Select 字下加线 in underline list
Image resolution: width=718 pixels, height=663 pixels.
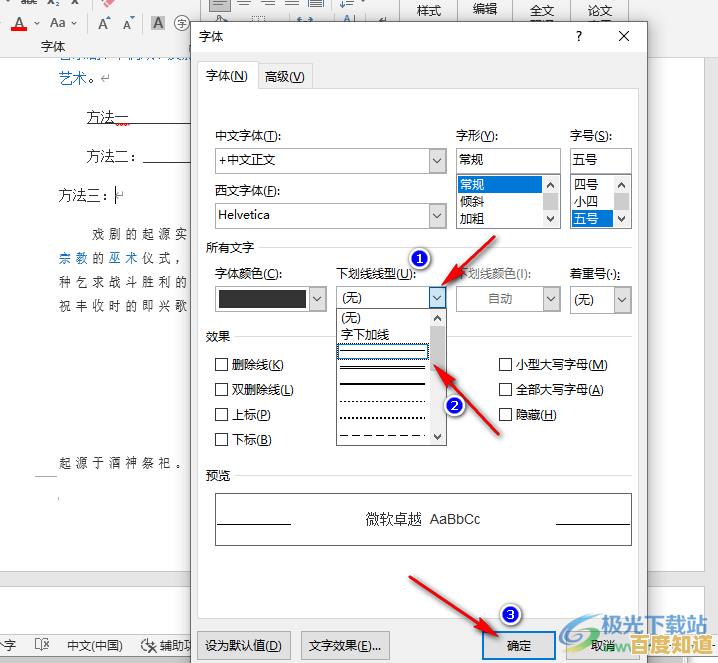pos(365,335)
